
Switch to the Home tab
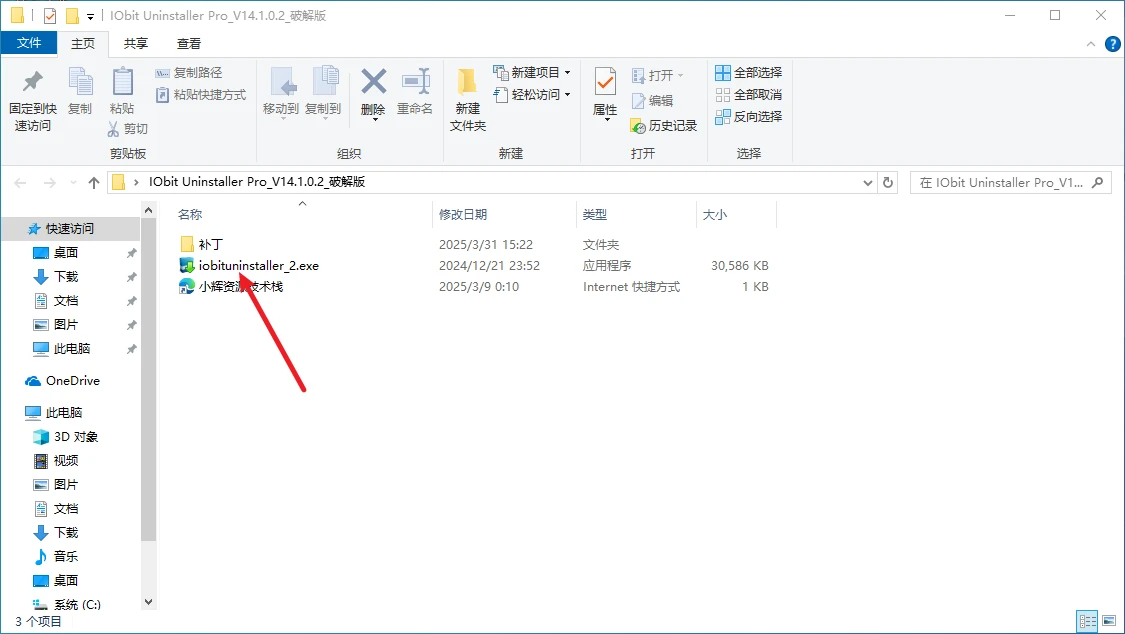point(83,44)
